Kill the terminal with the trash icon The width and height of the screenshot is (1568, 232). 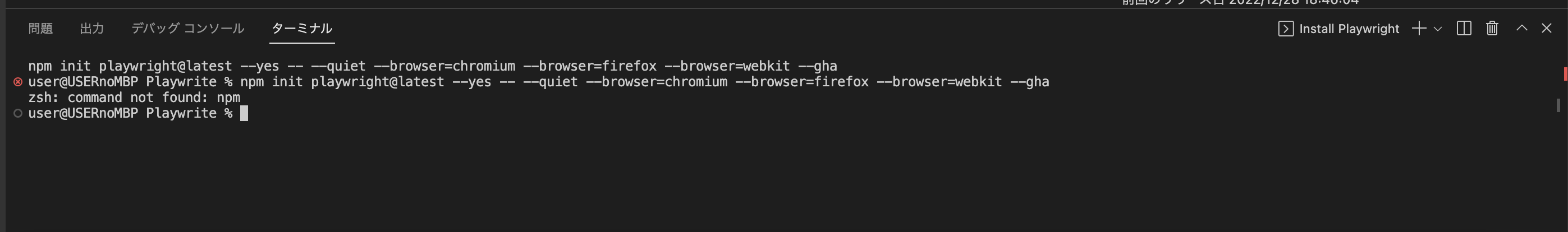tap(1492, 29)
